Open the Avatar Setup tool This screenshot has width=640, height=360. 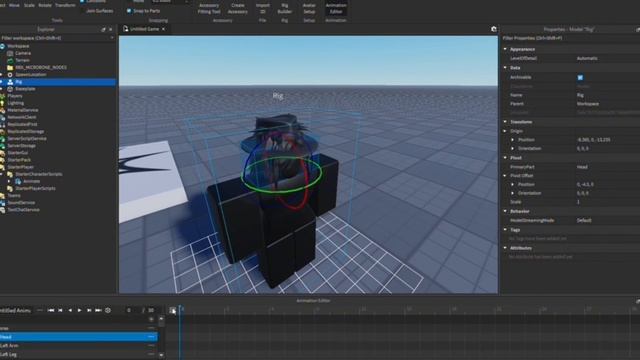pyautogui.click(x=309, y=8)
